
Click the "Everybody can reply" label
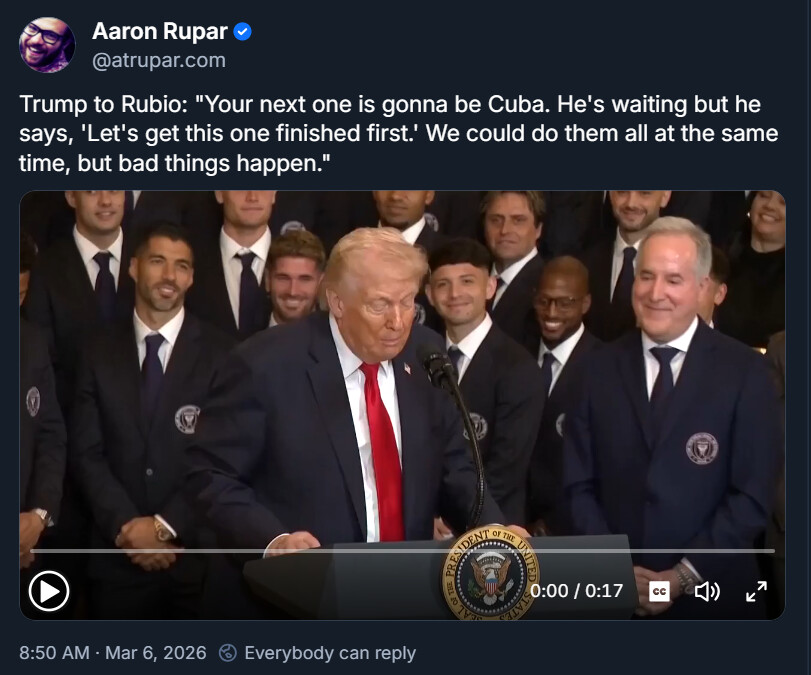[330, 653]
